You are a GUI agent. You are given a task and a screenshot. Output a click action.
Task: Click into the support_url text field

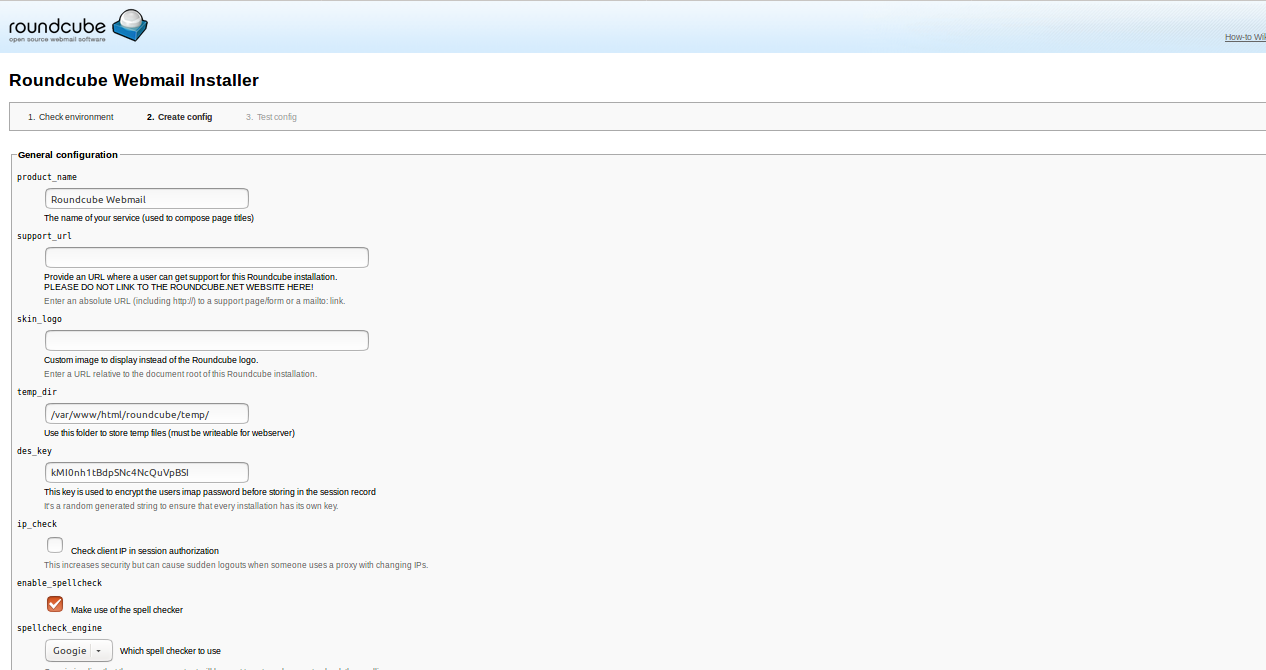pos(207,257)
